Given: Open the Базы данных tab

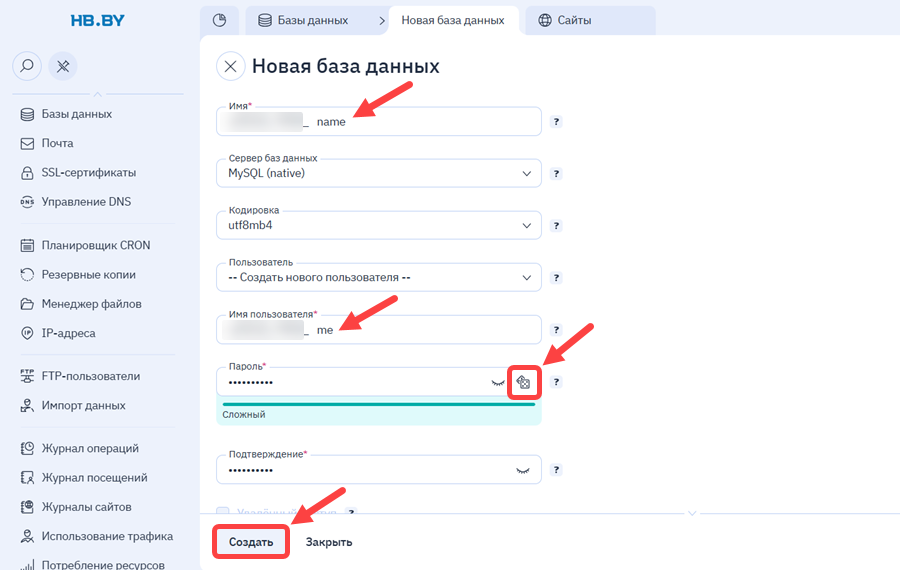Looking at the screenshot, I should 312,21.
